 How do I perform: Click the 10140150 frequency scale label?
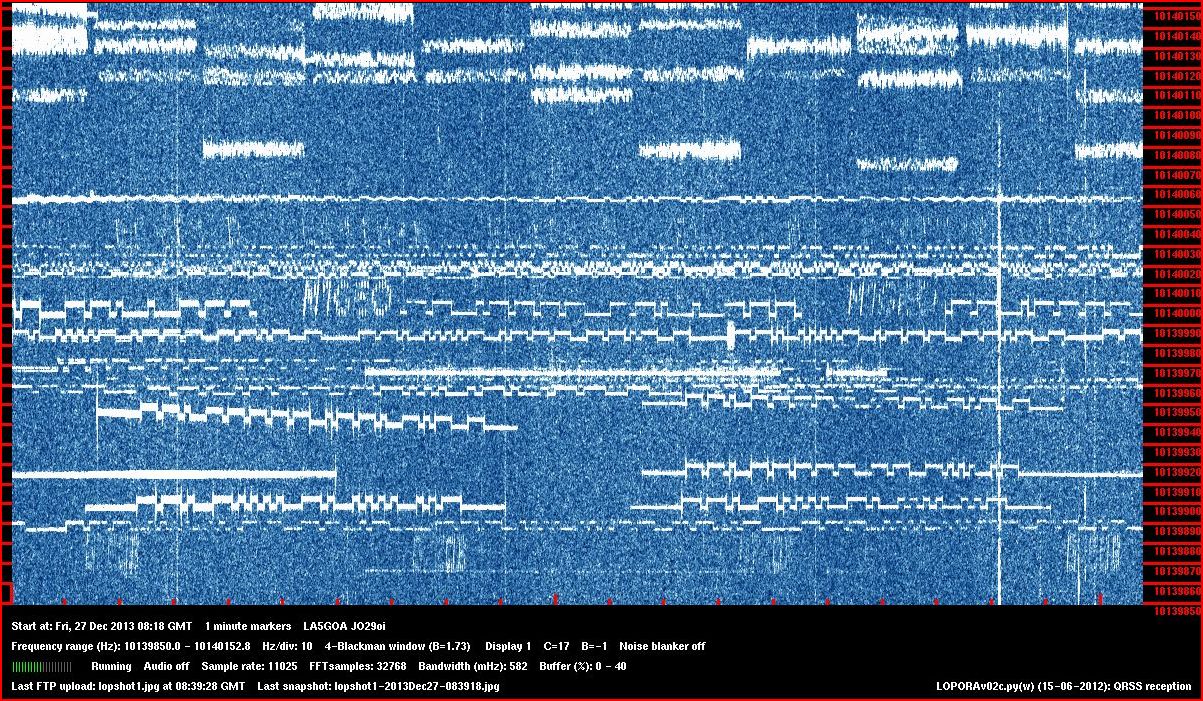point(1172,16)
